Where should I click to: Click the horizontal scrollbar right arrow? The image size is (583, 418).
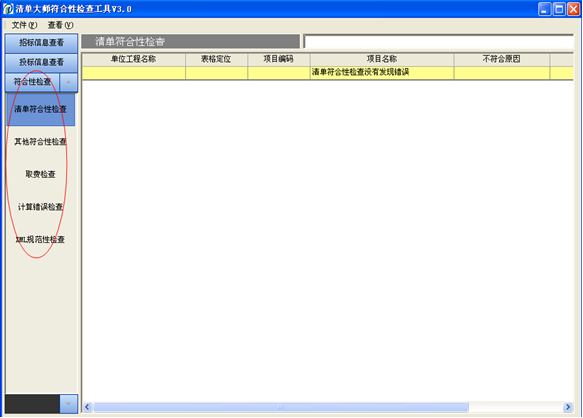[x=568, y=407]
